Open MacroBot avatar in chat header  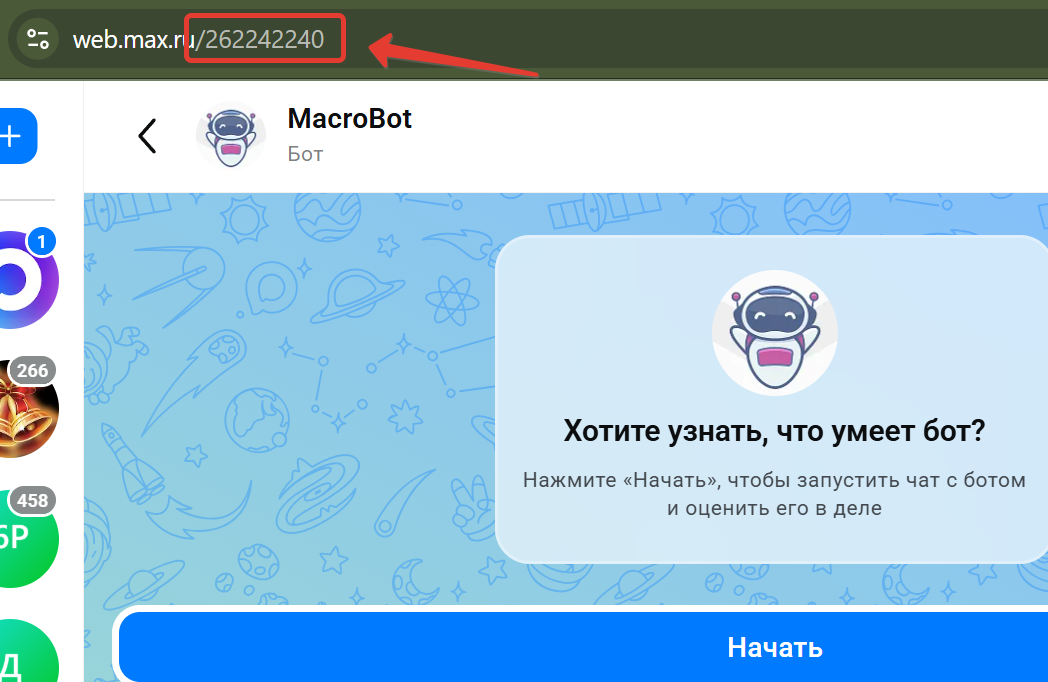point(231,136)
